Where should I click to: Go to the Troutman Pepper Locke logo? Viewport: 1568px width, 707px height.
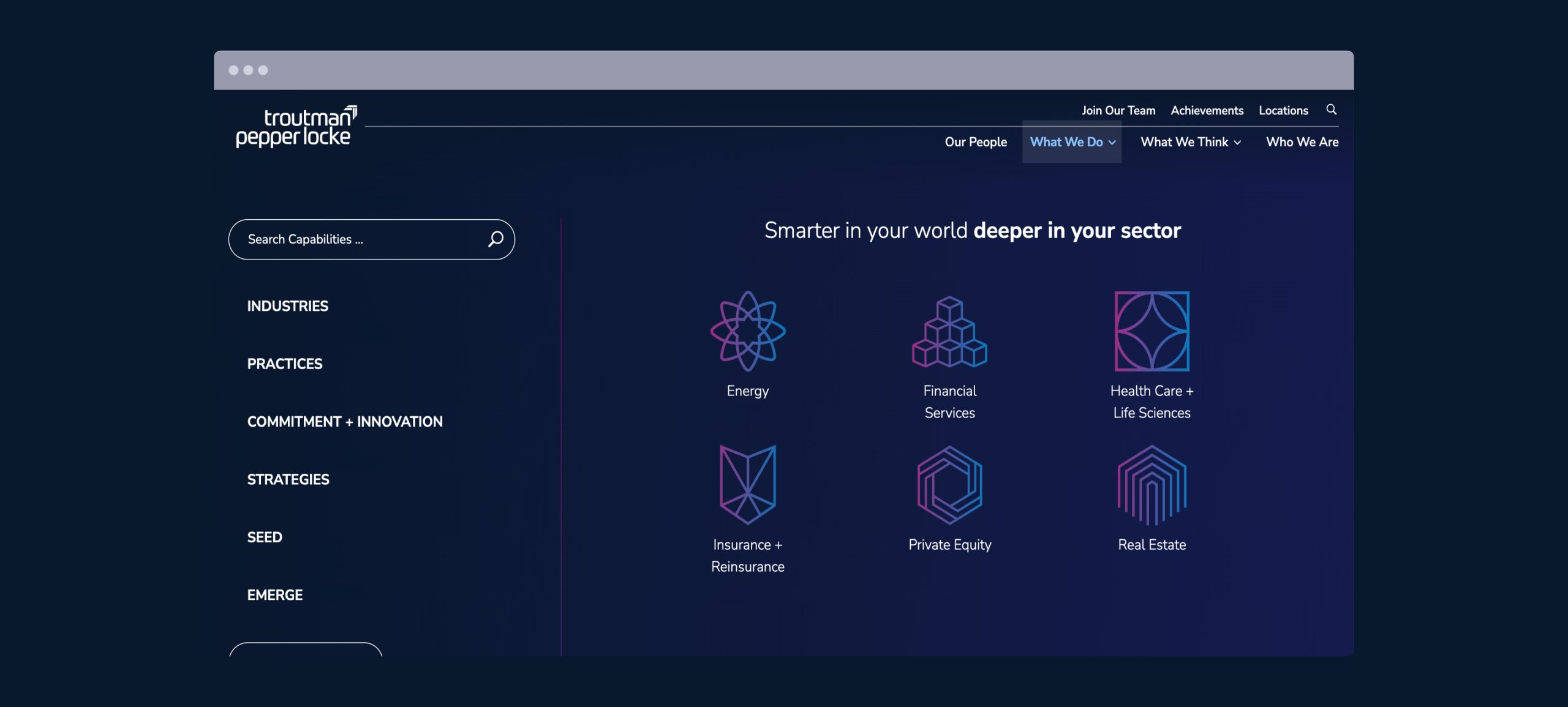click(296, 127)
